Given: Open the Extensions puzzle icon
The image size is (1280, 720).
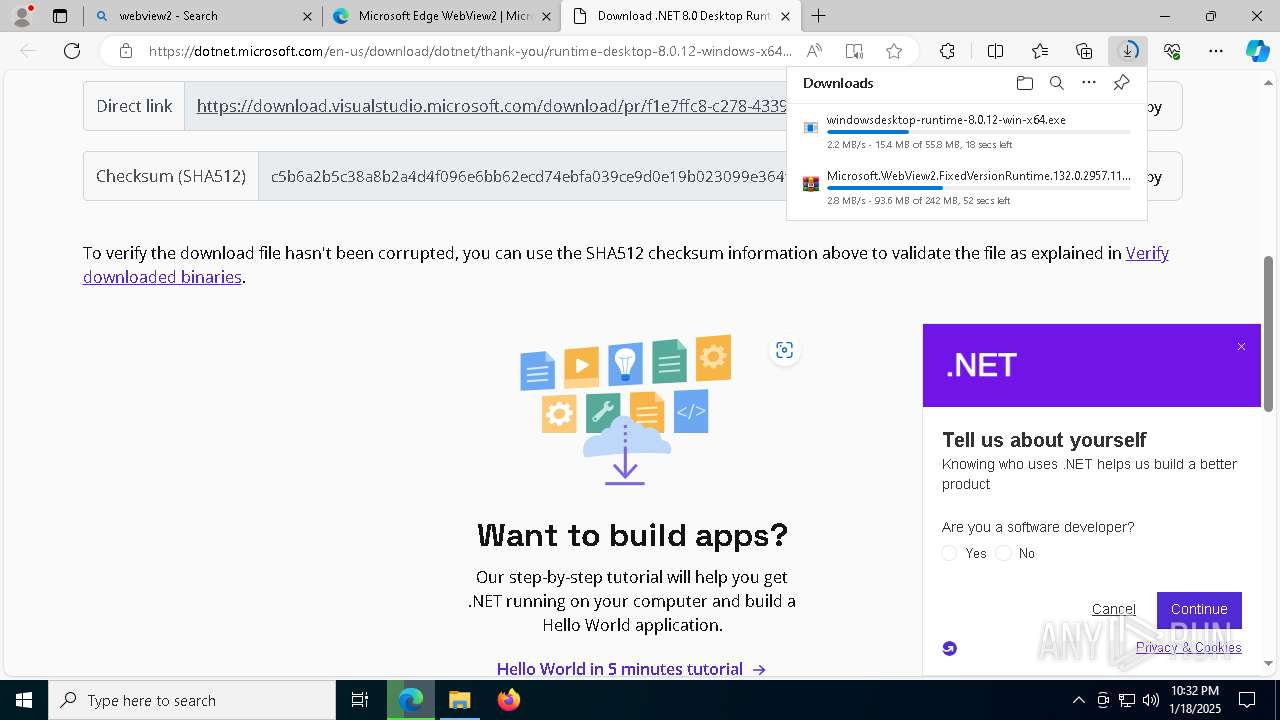Looking at the screenshot, I should click(x=947, y=51).
